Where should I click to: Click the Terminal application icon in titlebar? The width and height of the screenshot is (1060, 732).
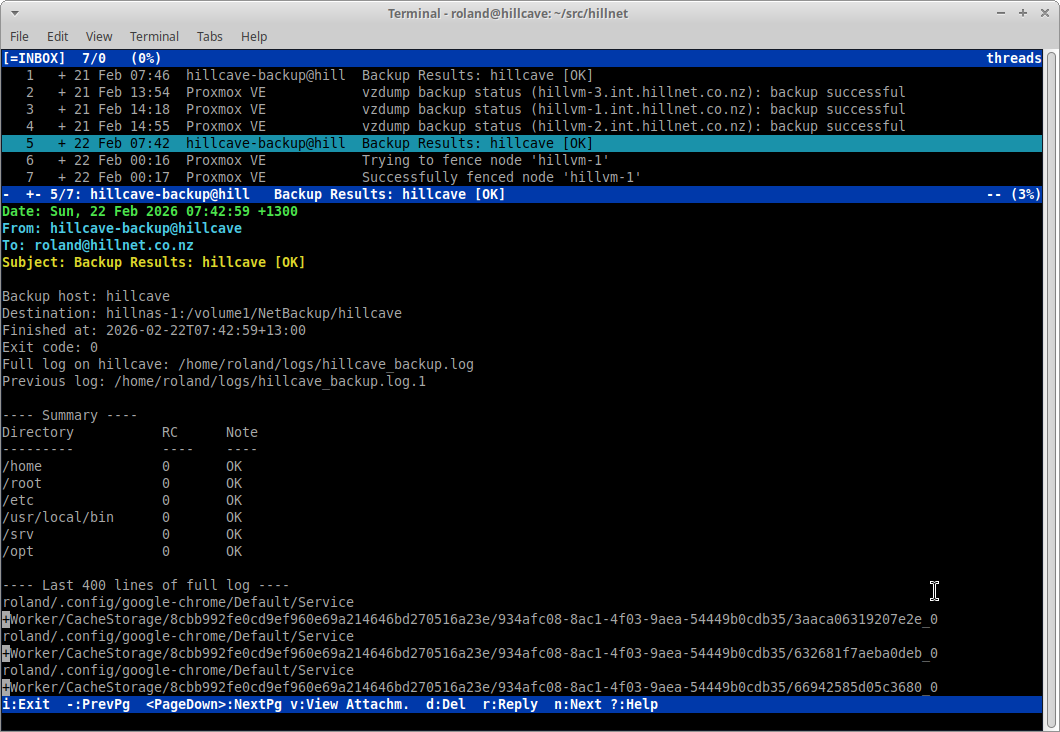point(12,13)
